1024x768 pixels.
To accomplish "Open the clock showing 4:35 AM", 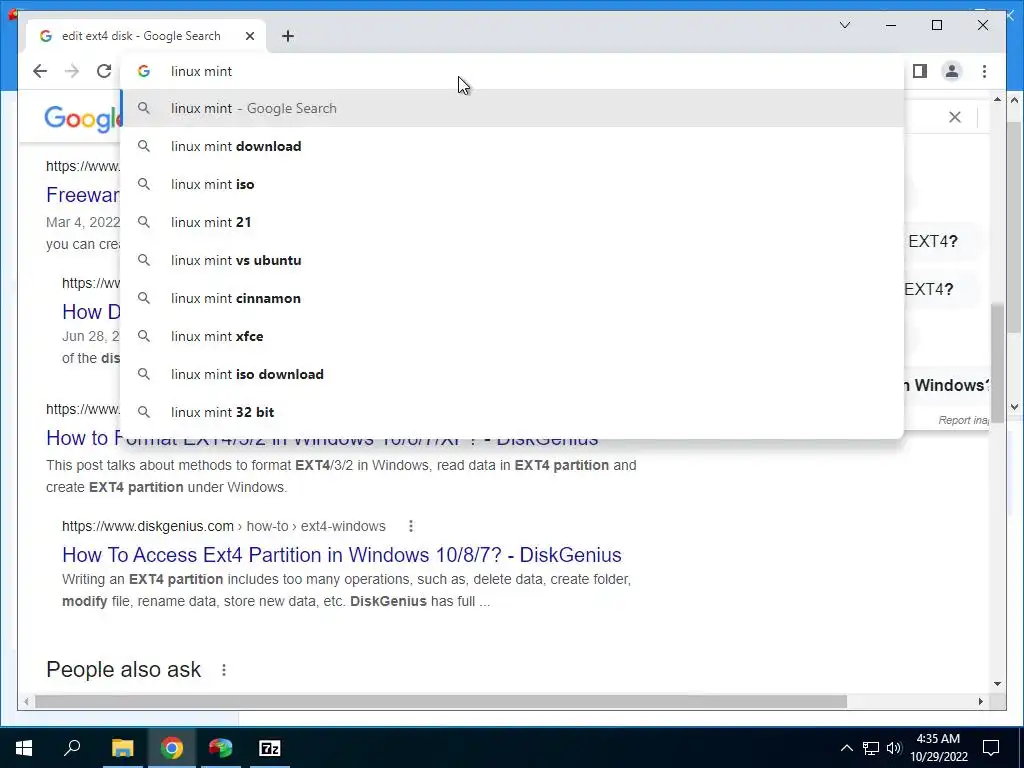I will [938, 748].
